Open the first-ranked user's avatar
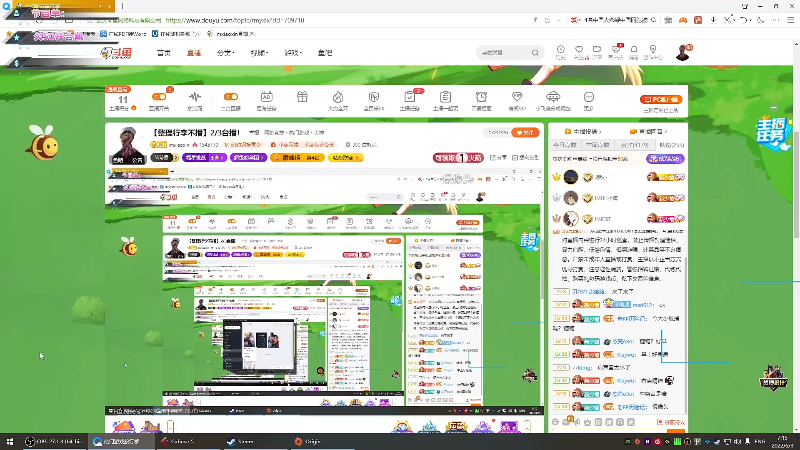Viewport: 800px width, 450px height. pyautogui.click(x=570, y=177)
